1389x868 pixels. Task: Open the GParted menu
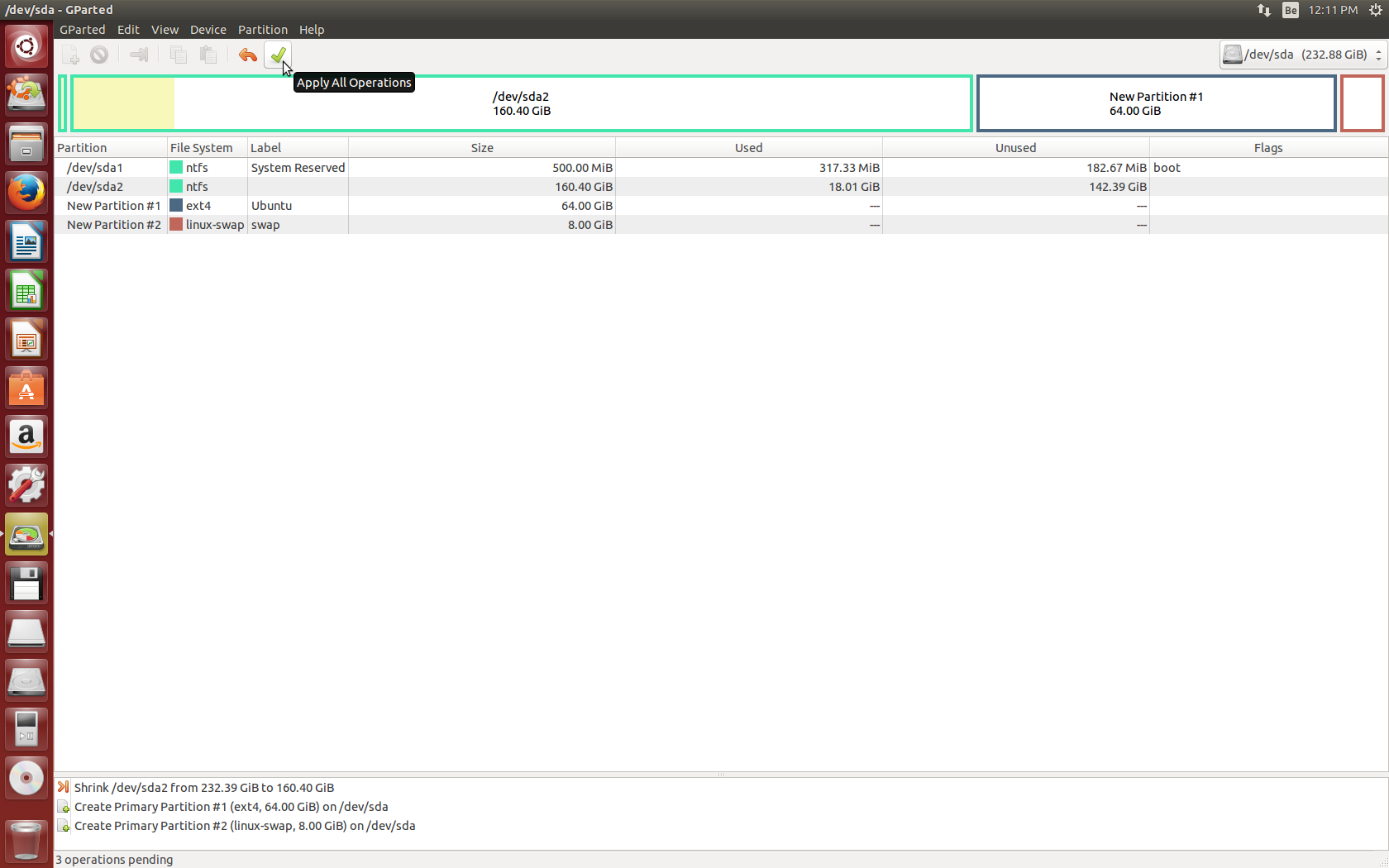click(x=83, y=30)
